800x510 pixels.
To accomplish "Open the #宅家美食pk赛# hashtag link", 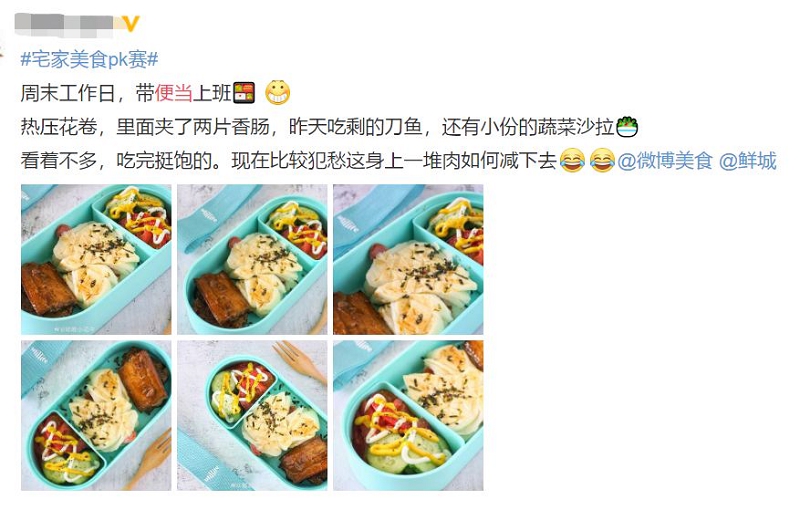I will (x=89, y=60).
